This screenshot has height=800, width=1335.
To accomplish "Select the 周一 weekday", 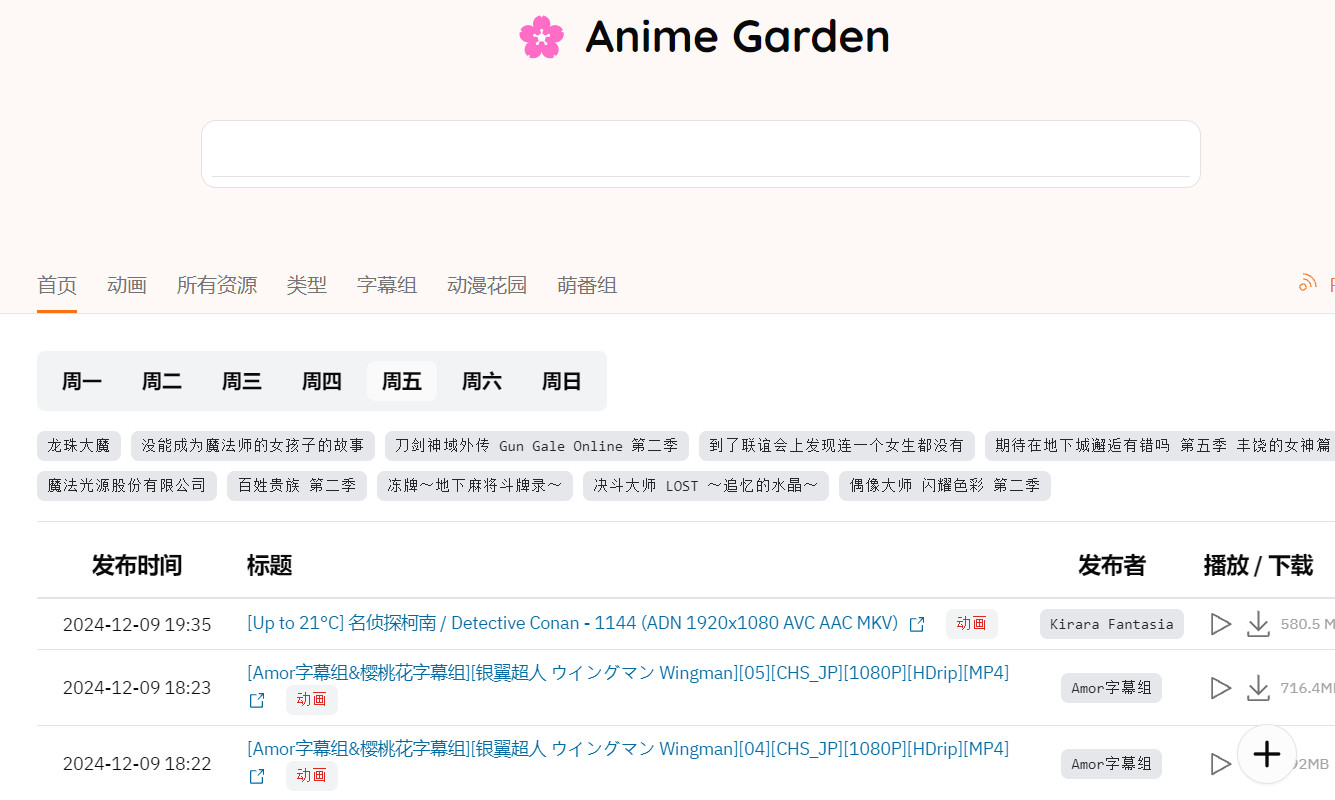I will 82,381.
